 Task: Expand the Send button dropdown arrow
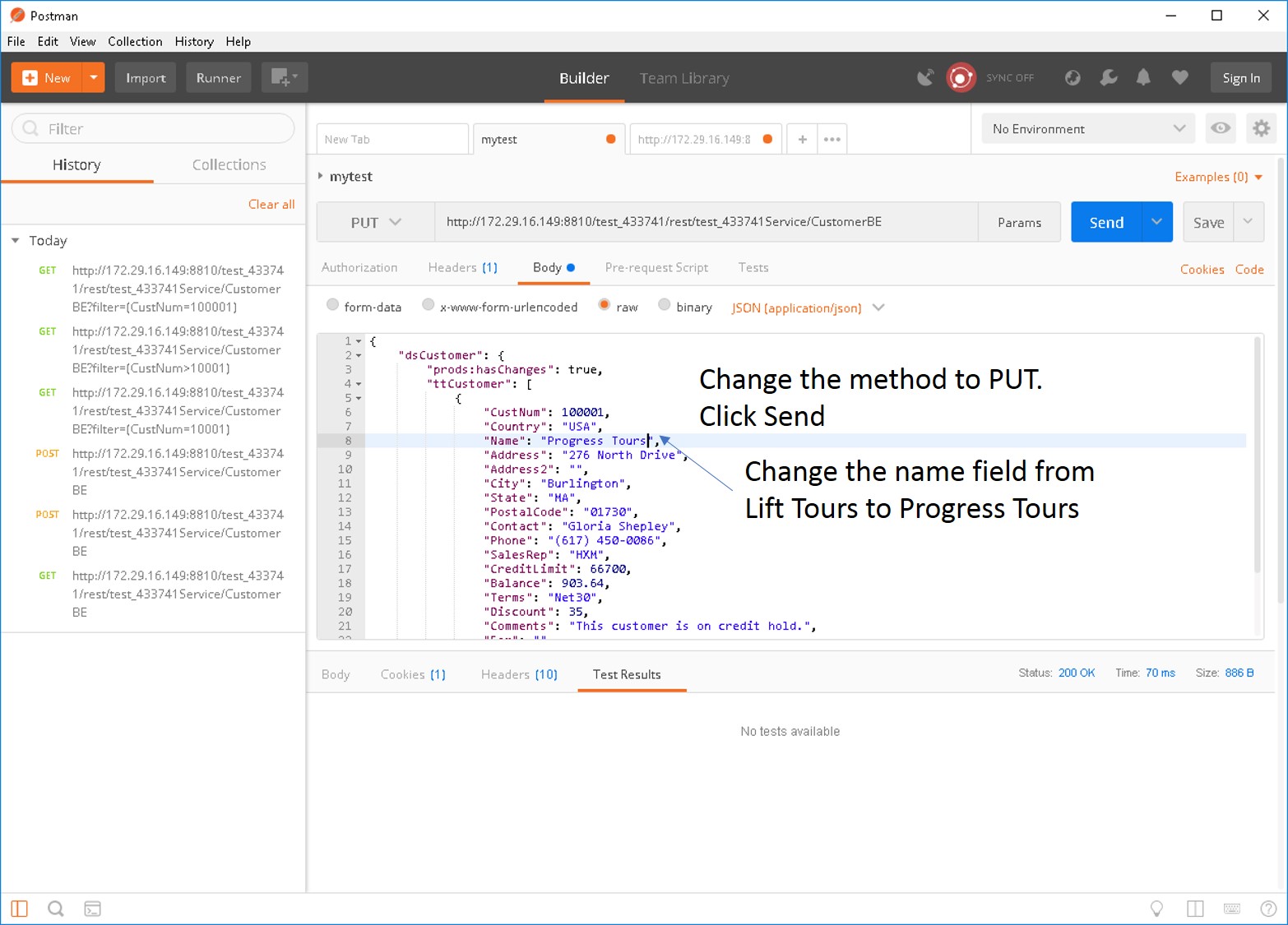coord(1157,222)
